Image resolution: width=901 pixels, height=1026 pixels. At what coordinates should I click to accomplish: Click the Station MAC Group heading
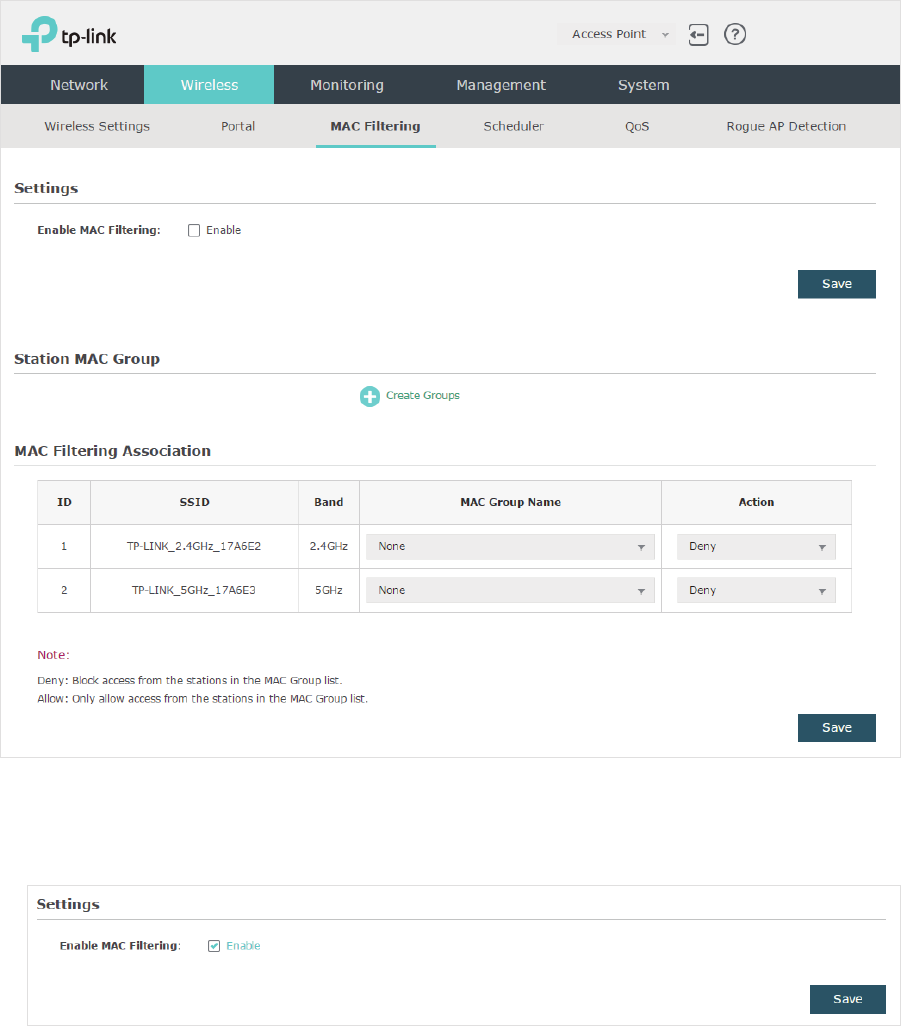pos(87,359)
